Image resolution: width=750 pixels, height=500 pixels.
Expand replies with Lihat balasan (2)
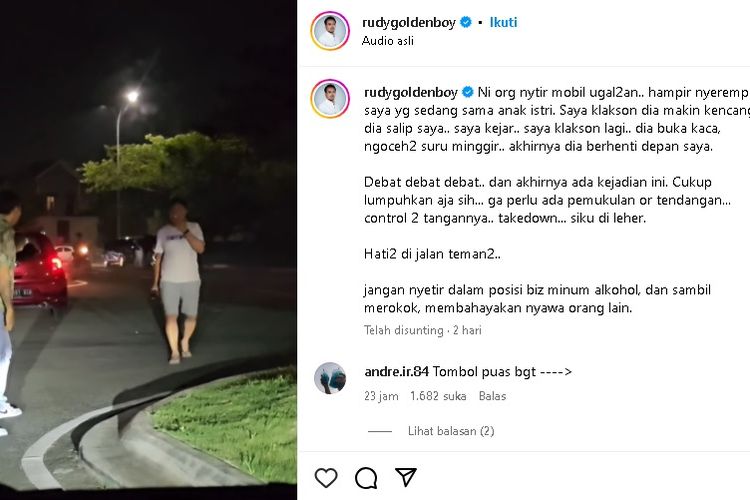451,431
